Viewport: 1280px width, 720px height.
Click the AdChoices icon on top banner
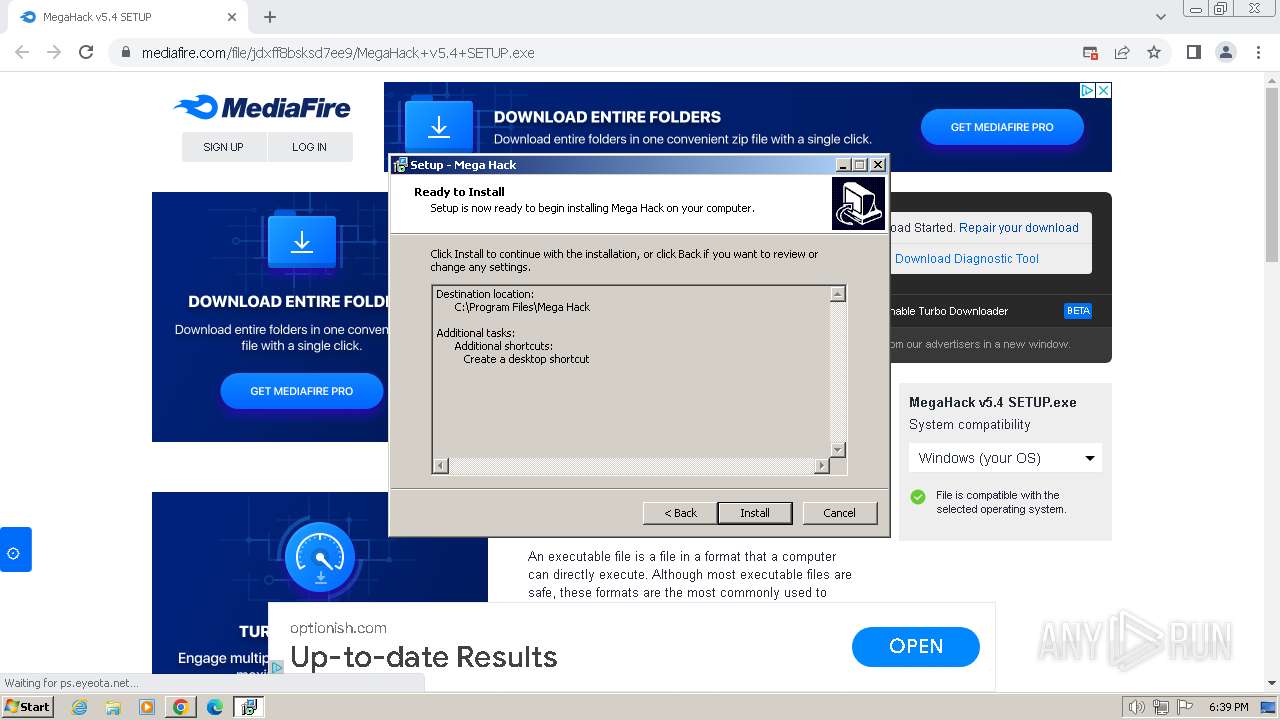click(1087, 90)
